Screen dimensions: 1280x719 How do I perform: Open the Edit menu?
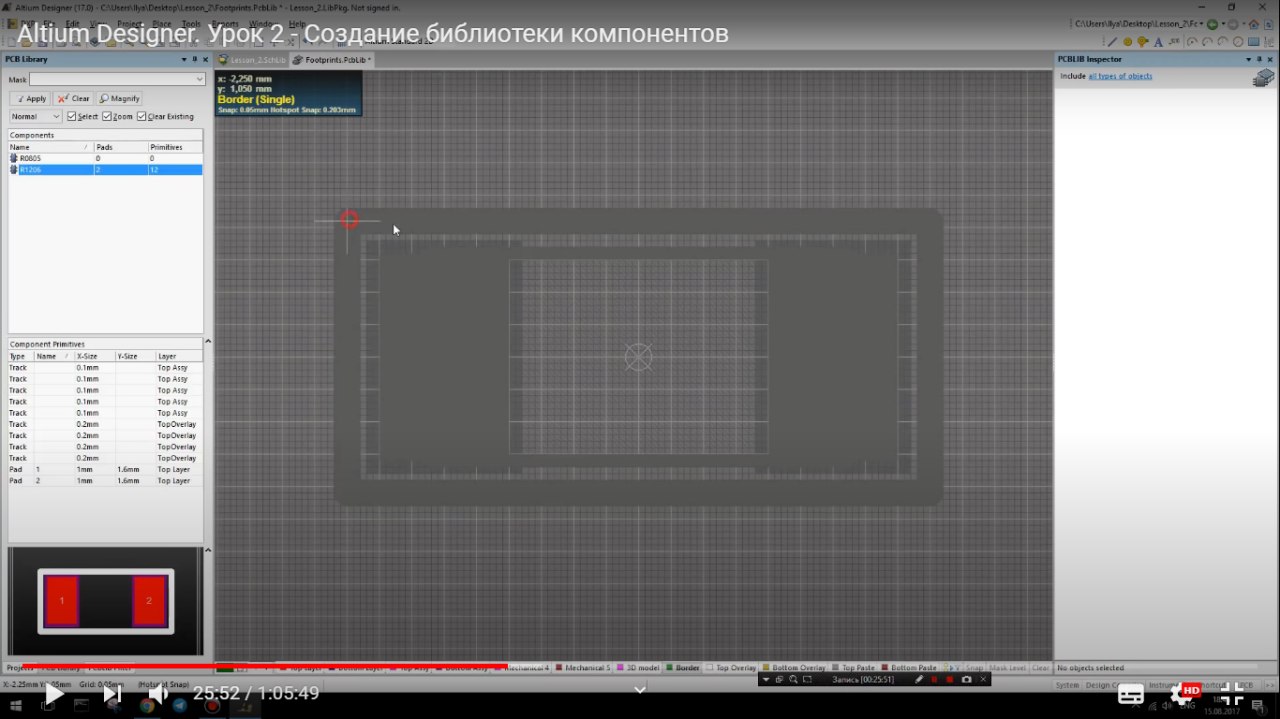point(72,23)
